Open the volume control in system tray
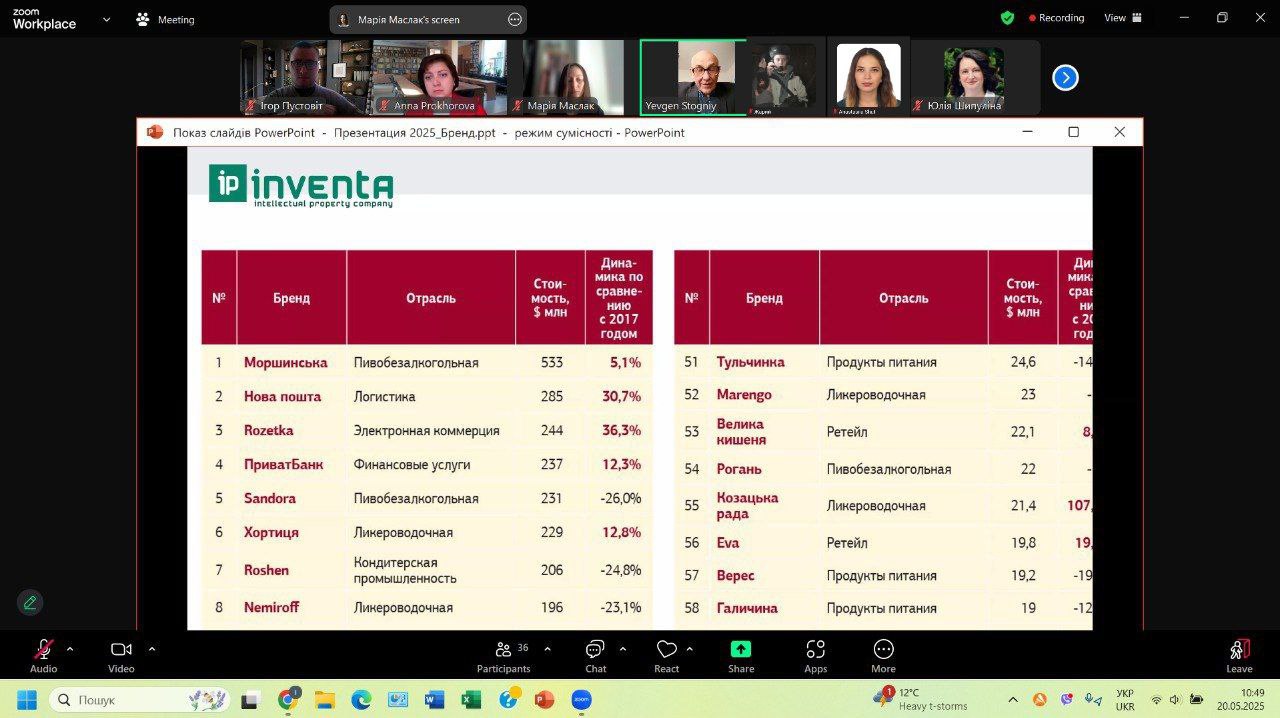The height and width of the screenshot is (718, 1280). point(1175,699)
